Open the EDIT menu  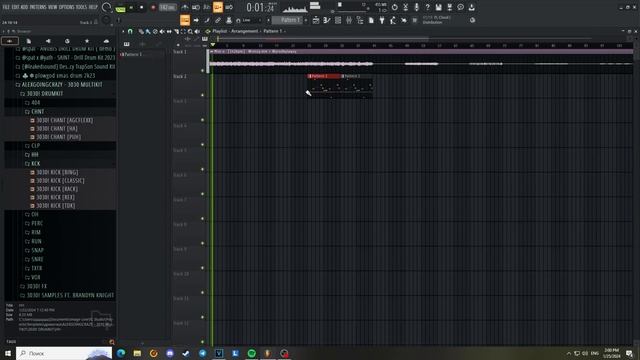click(15, 7)
